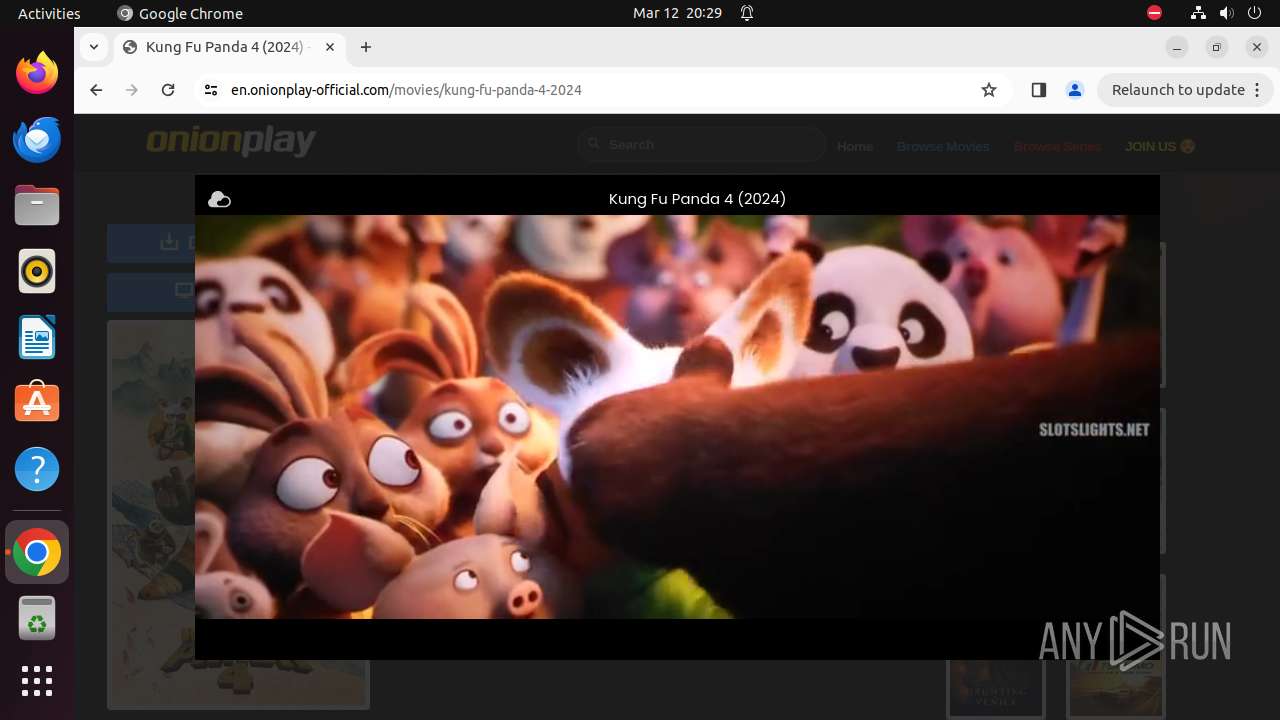Open the Activities overview

coord(49,13)
